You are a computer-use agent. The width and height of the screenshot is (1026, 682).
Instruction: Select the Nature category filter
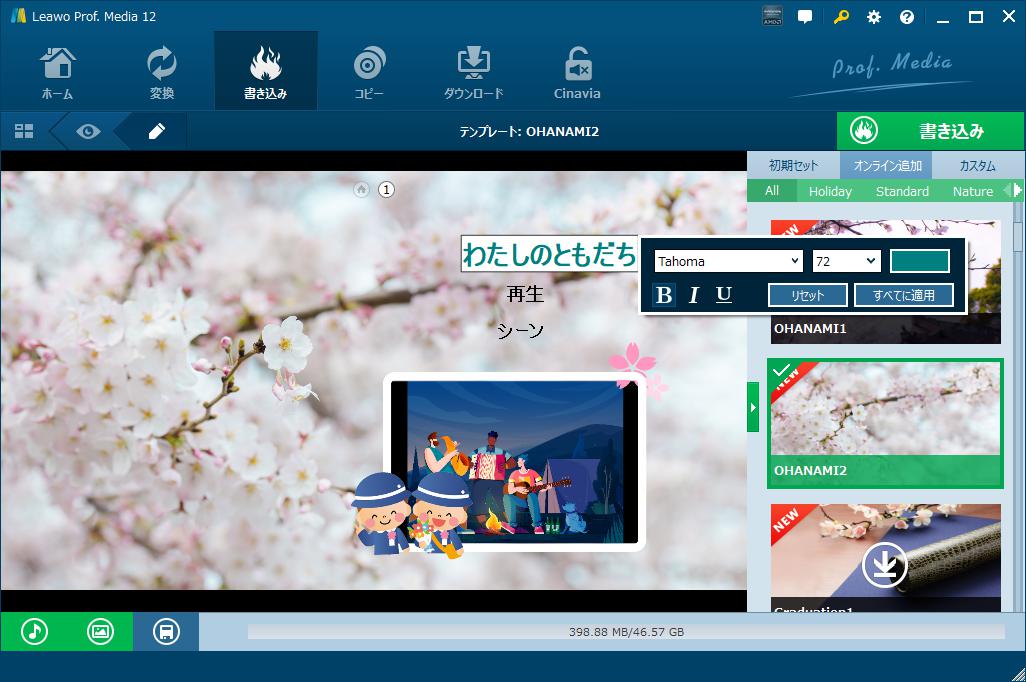coord(972,191)
